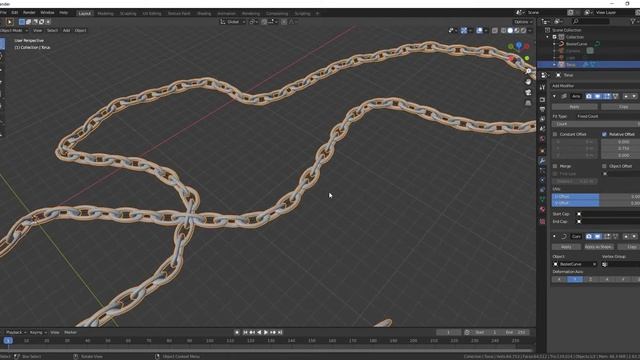The height and width of the screenshot is (360, 640).
Task: Click the pan hand navigation icon
Action: pyautogui.click(x=528, y=82)
